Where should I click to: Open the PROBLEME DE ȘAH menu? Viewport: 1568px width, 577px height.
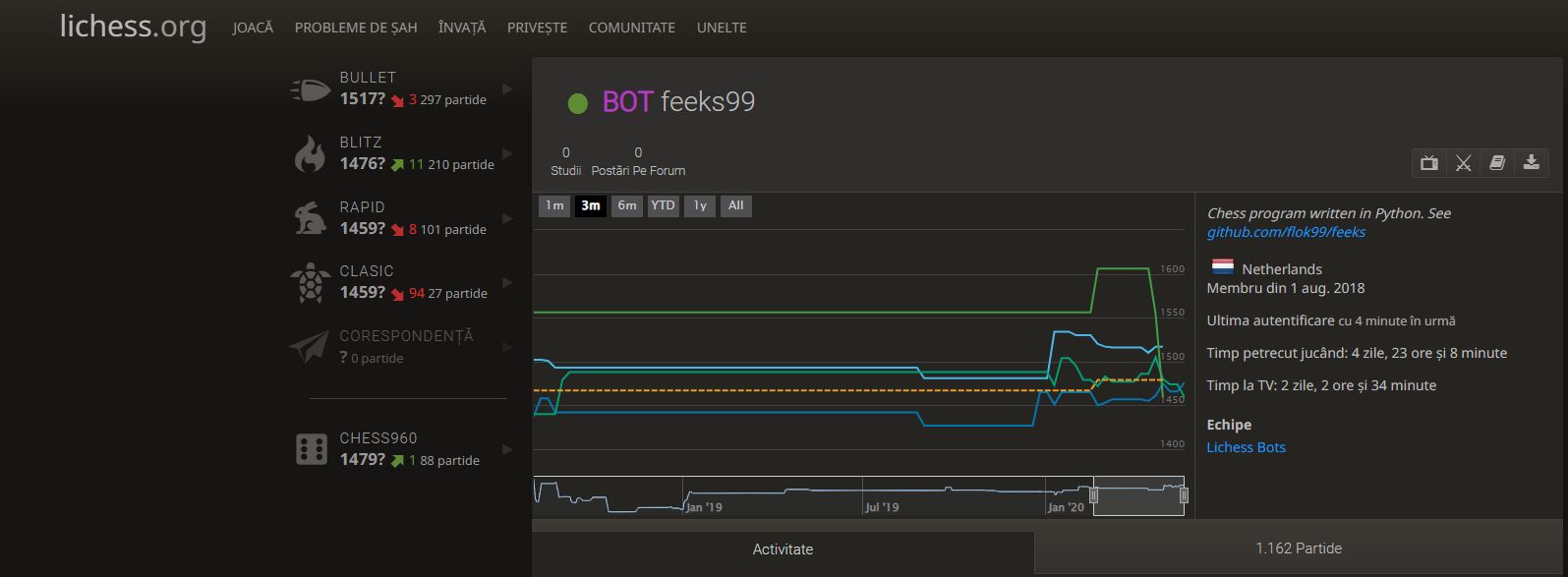356,28
